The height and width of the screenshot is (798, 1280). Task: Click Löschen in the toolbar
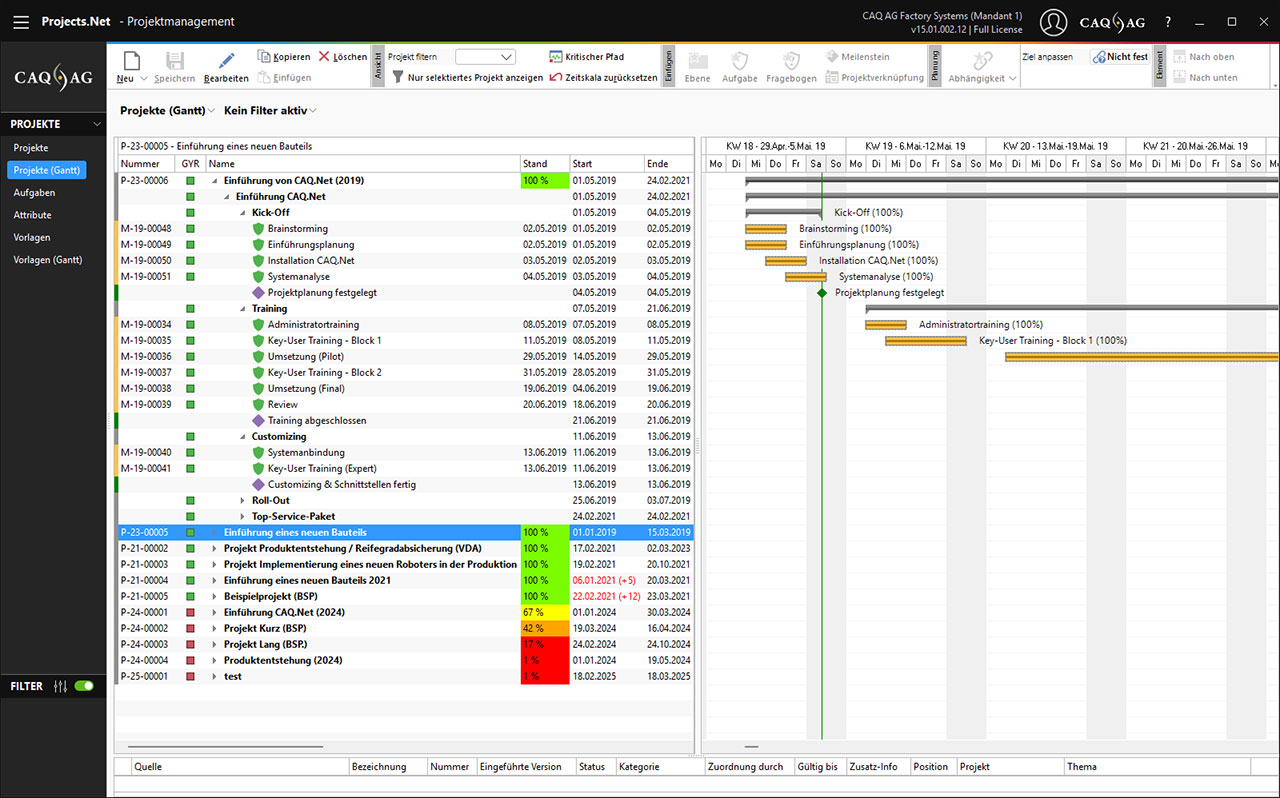pyautogui.click(x=343, y=57)
